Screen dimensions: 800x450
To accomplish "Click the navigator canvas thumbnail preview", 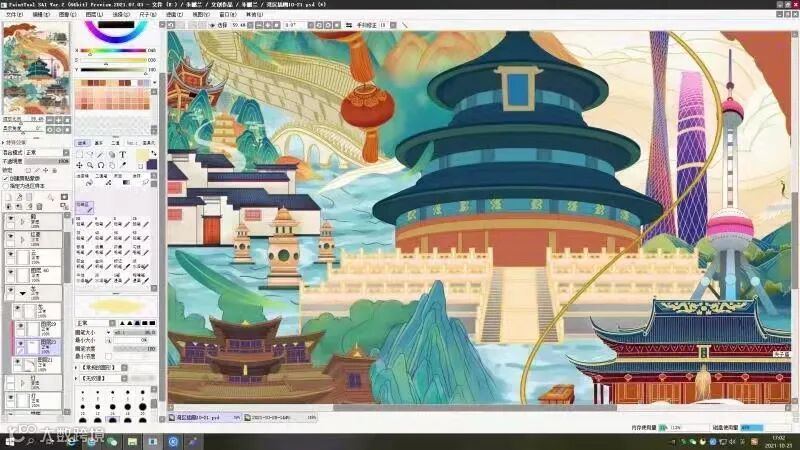I will coord(36,69).
